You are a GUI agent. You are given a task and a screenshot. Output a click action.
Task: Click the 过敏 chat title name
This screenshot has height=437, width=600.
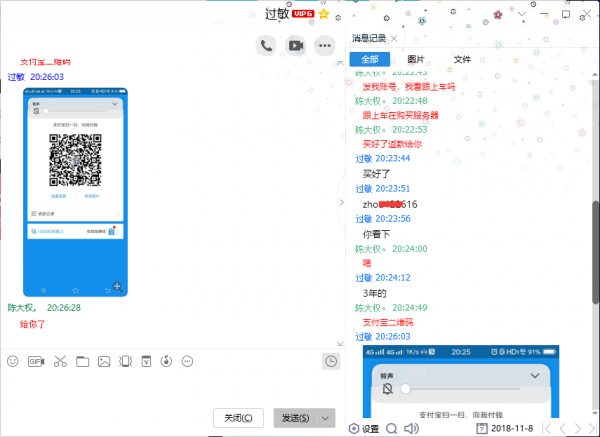coord(277,14)
